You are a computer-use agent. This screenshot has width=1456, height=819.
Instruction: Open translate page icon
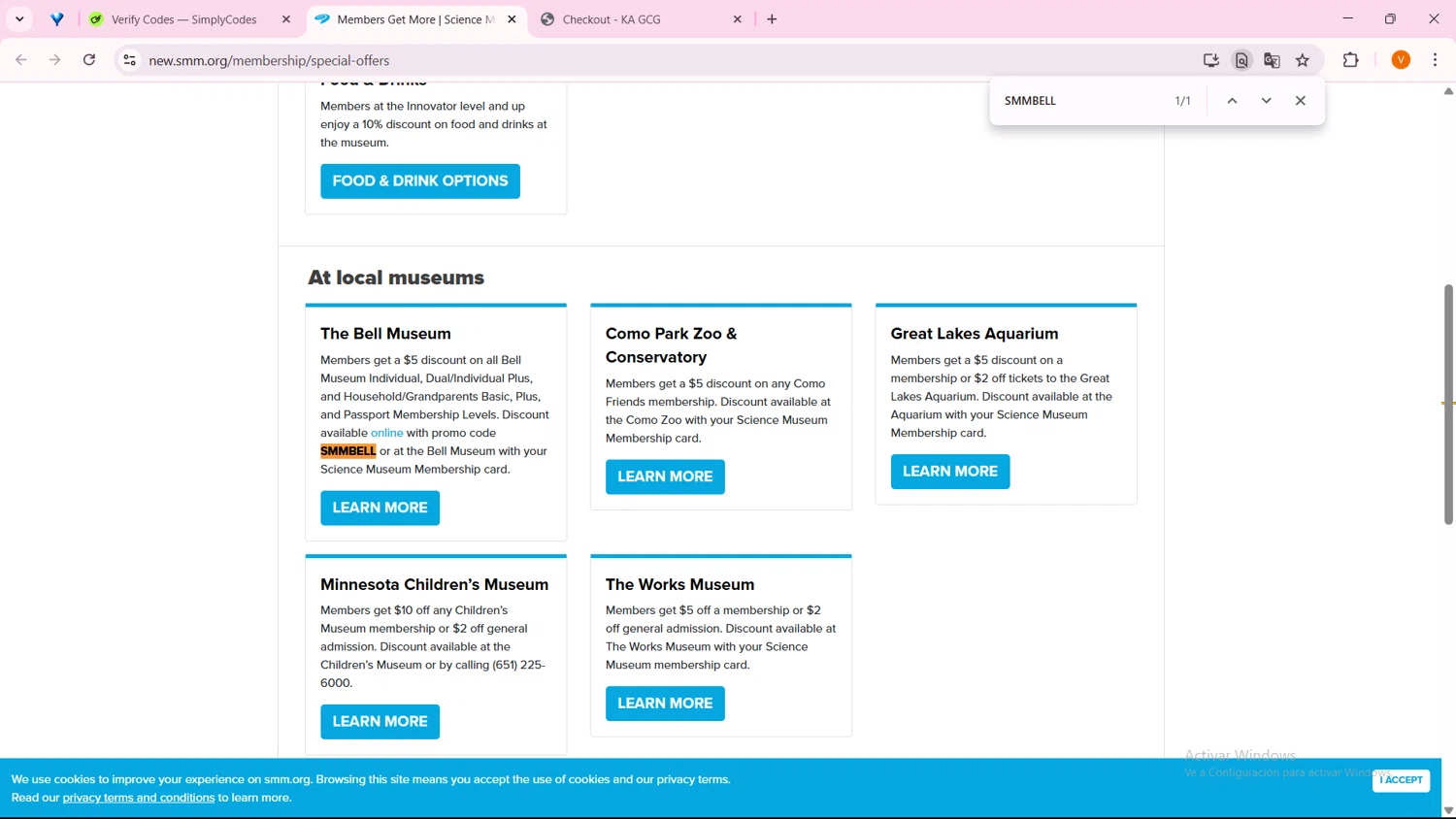click(x=1272, y=60)
